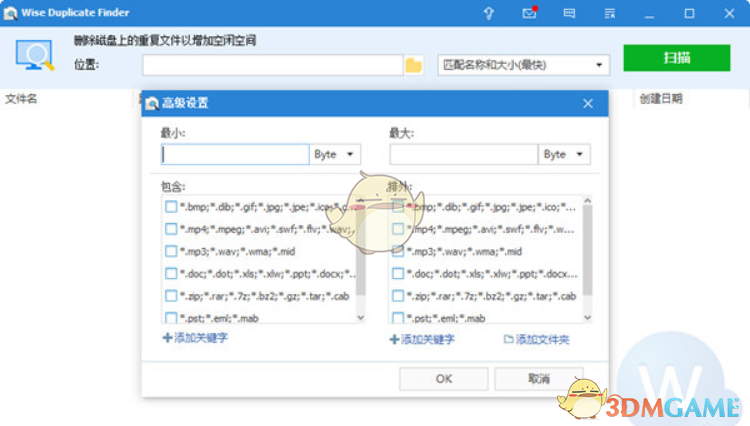Open the settings menu icon in title bar
This screenshot has width=750, height=426.
click(x=608, y=13)
